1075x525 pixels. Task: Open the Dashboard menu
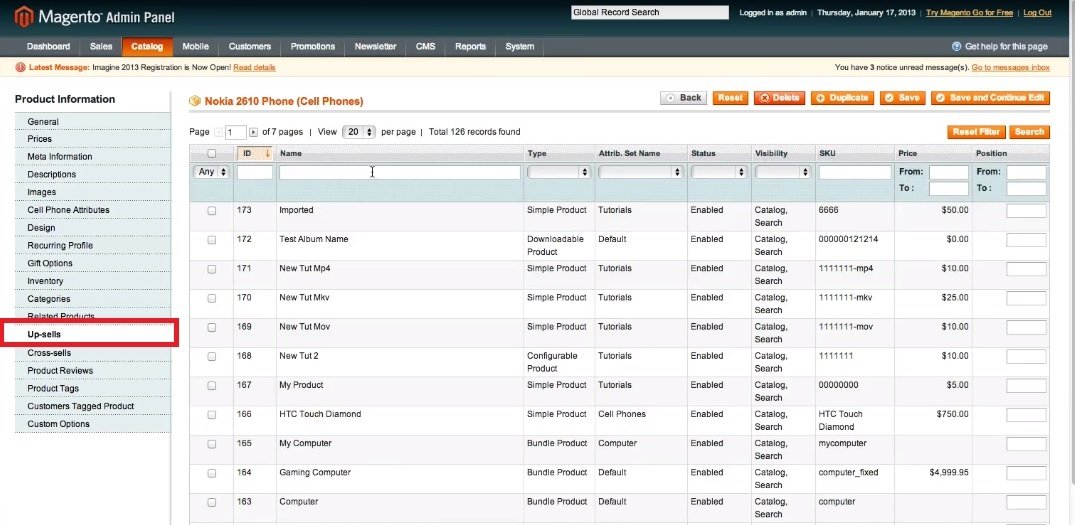[x=48, y=47]
